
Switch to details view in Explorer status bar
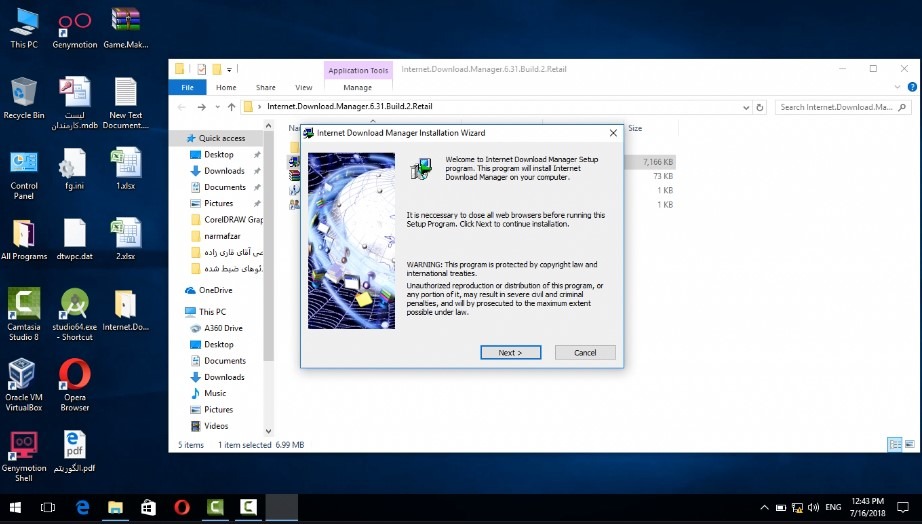[x=894, y=445]
